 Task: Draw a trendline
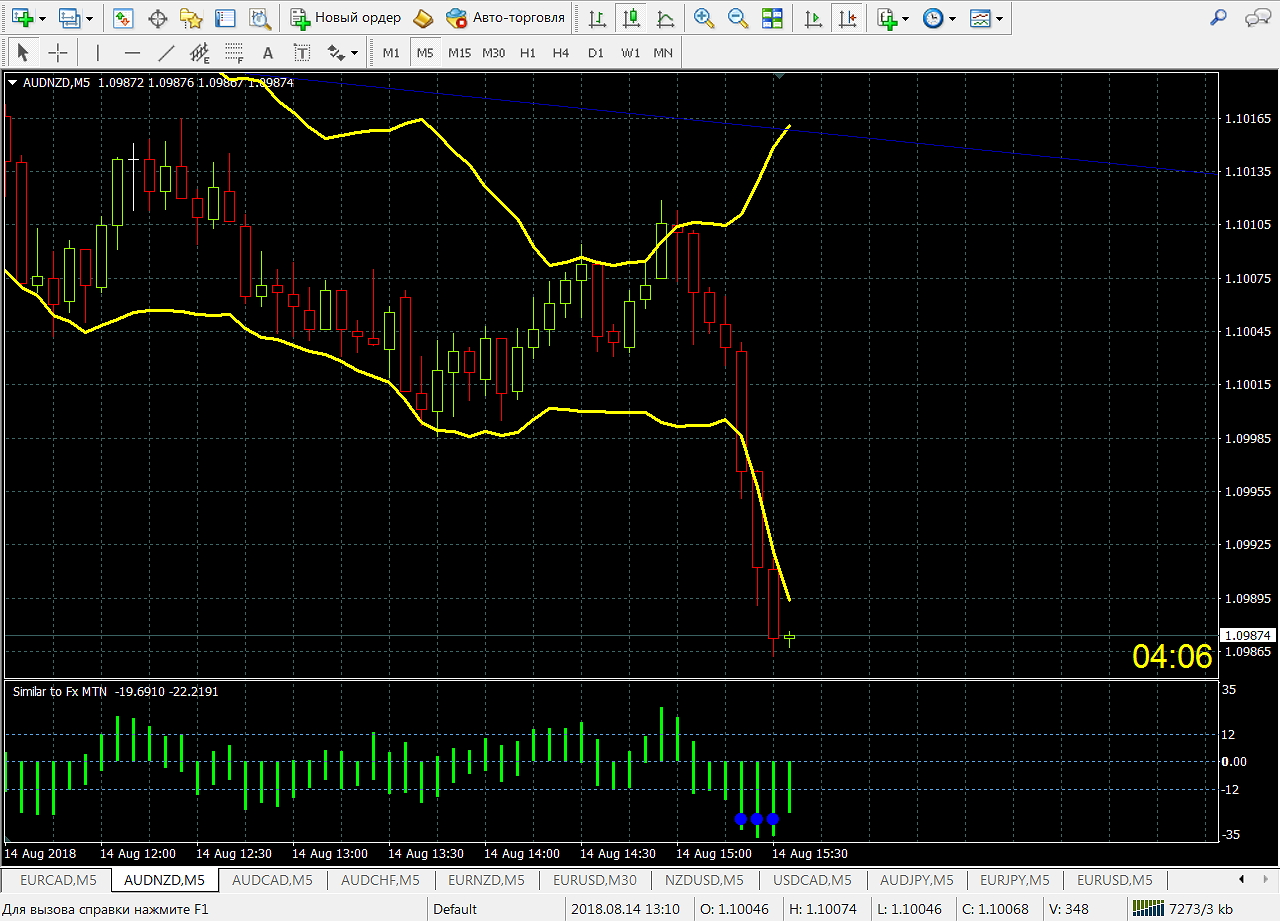pos(166,53)
